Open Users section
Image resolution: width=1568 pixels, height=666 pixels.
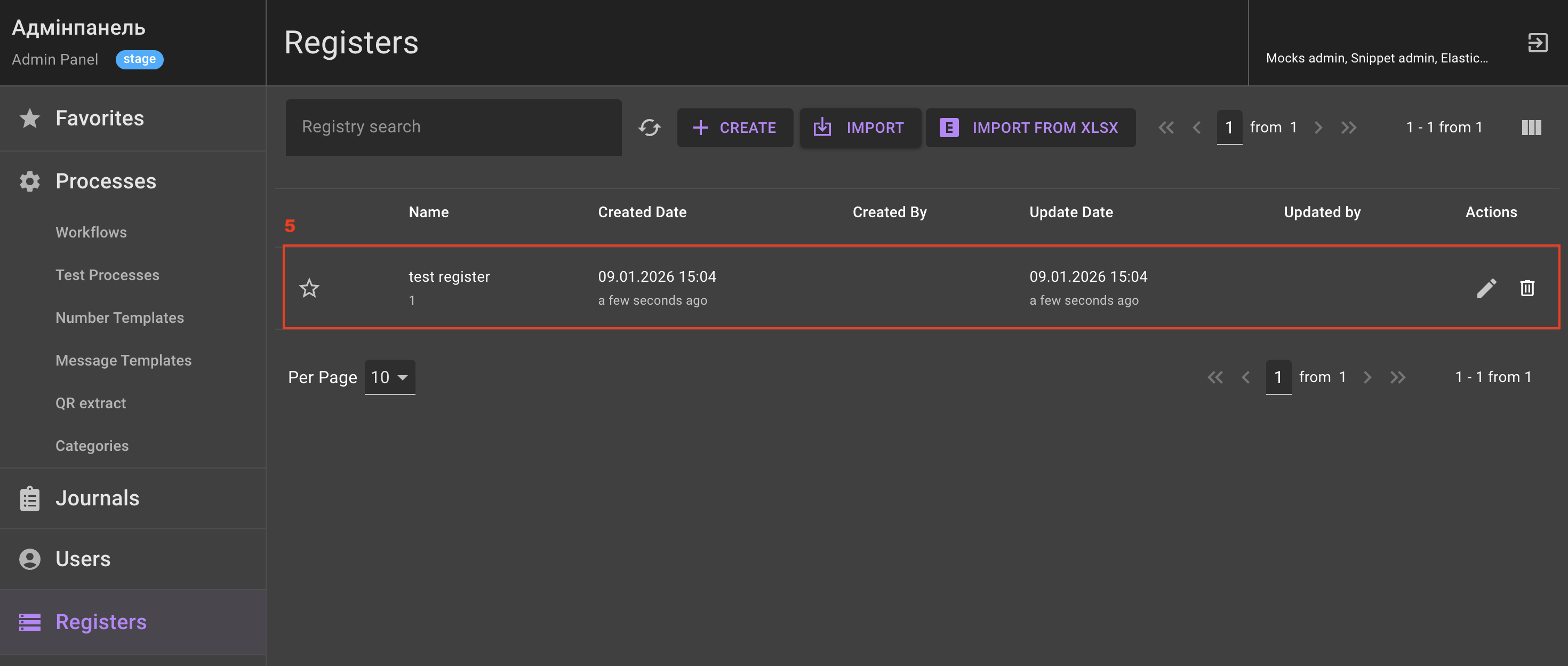(133, 559)
